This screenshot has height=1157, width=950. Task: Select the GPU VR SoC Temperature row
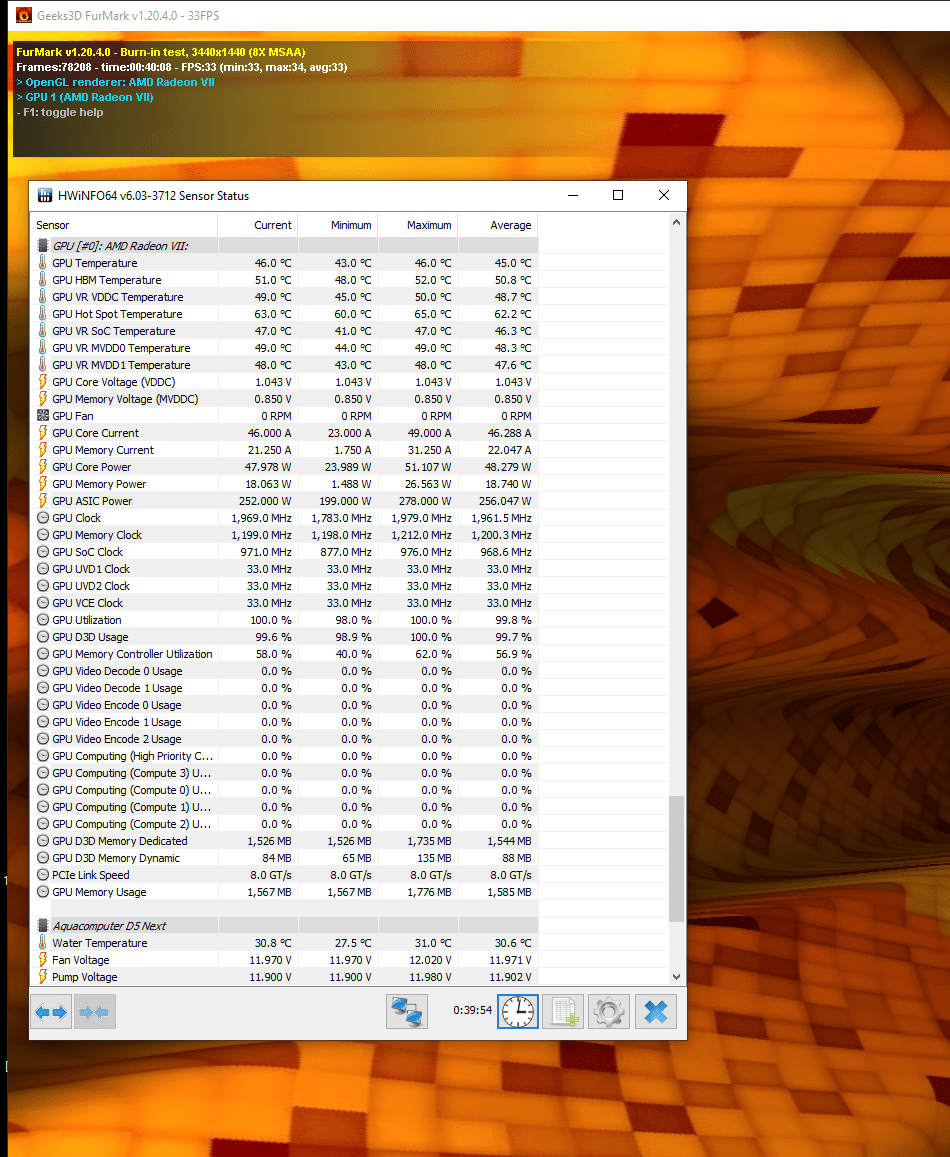(x=284, y=331)
